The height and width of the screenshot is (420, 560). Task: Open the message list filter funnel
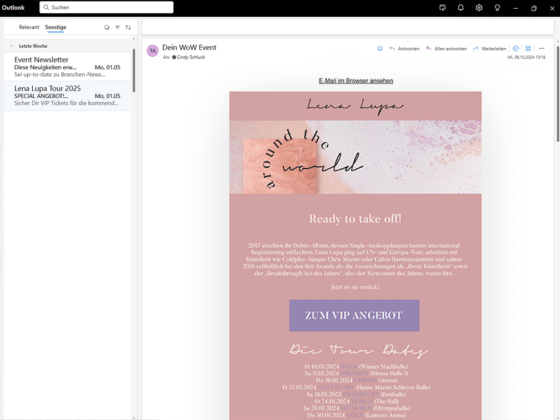[118, 27]
